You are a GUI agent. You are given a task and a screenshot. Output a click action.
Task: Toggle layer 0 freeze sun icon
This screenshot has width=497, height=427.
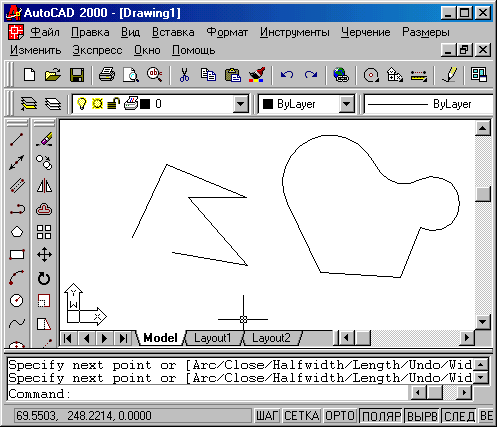click(x=97, y=104)
